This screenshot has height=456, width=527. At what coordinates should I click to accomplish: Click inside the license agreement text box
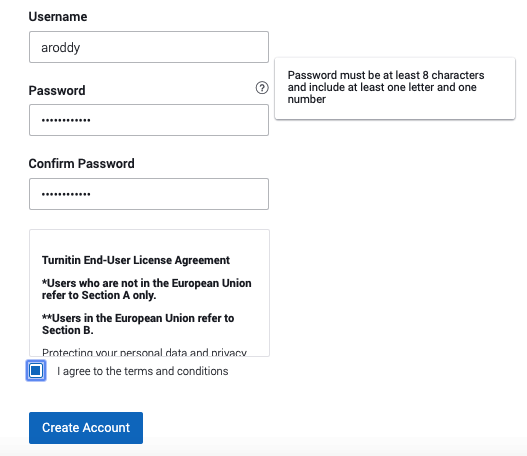pyautogui.click(x=149, y=293)
